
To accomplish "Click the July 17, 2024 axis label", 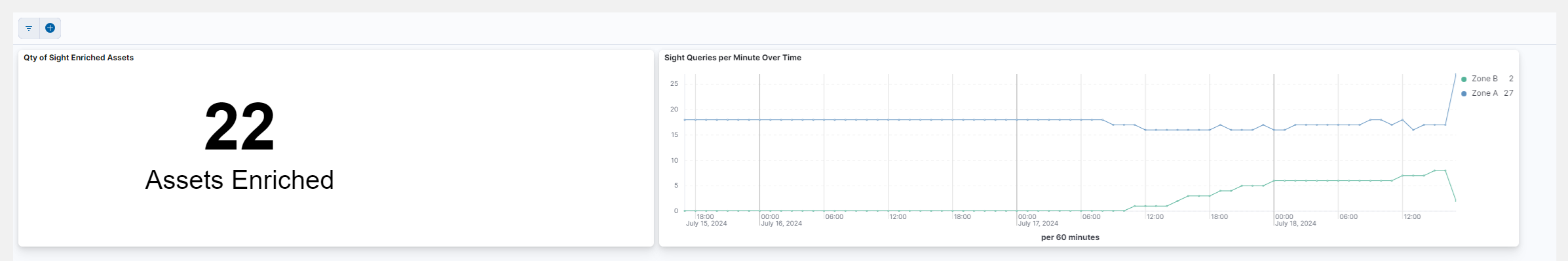I will click(1039, 224).
